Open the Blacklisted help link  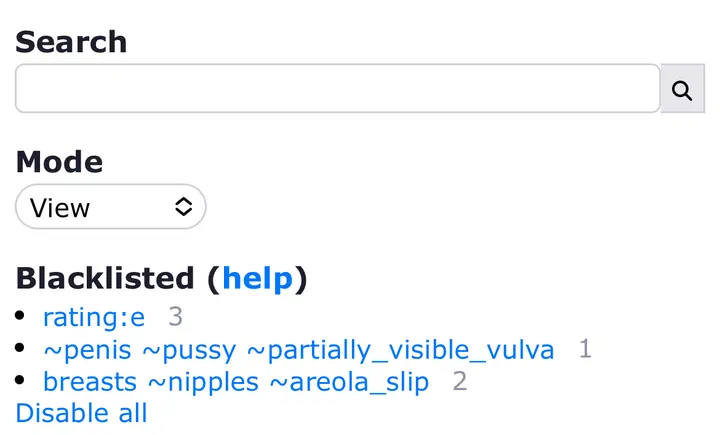(257, 278)
